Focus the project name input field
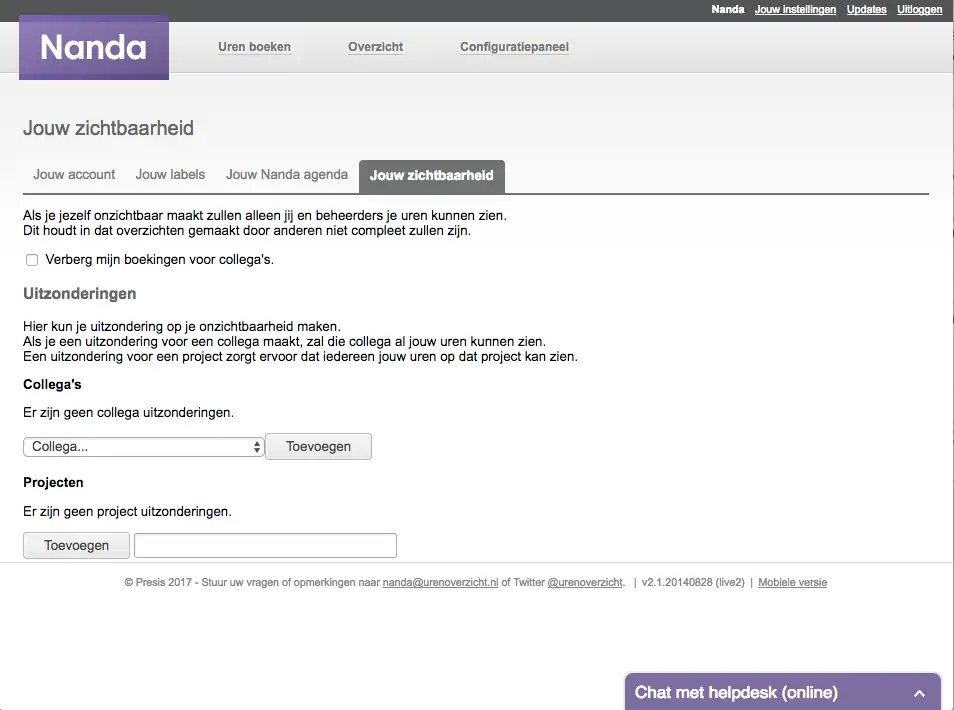 [265, 546]
